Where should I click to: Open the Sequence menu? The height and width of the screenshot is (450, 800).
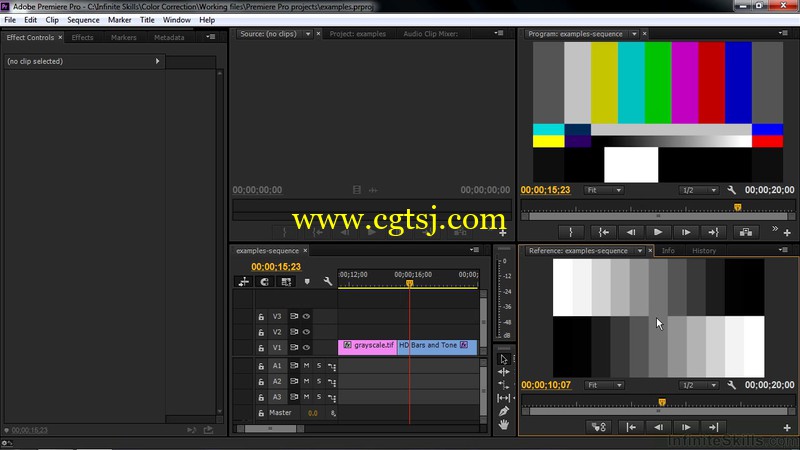pos(83,20)
